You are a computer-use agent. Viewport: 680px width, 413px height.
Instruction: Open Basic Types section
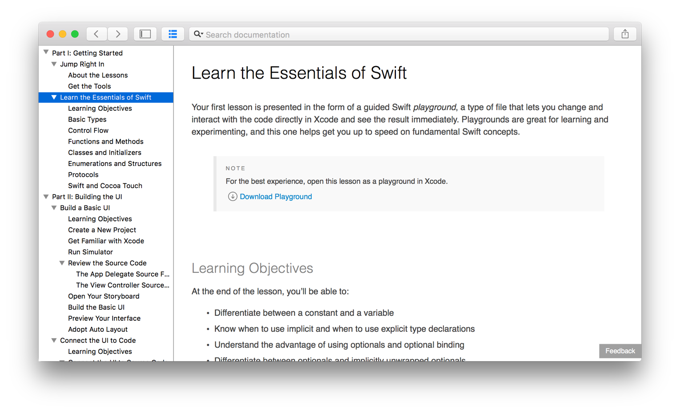coord(87,119)
